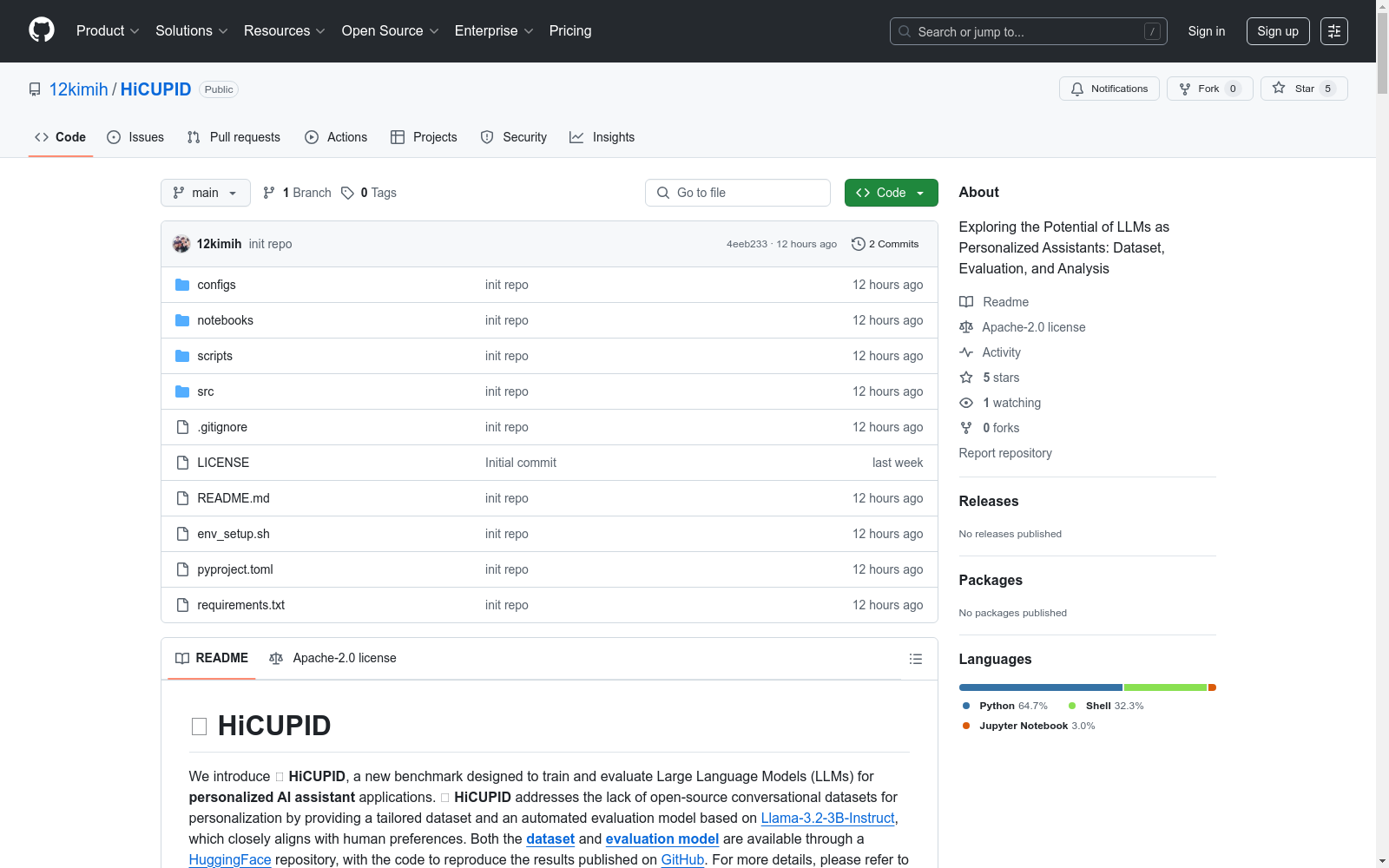Select the README tab above the HiCUPID heading
The width and height of the screenshot is (1389, 868).
coord(212,658)
